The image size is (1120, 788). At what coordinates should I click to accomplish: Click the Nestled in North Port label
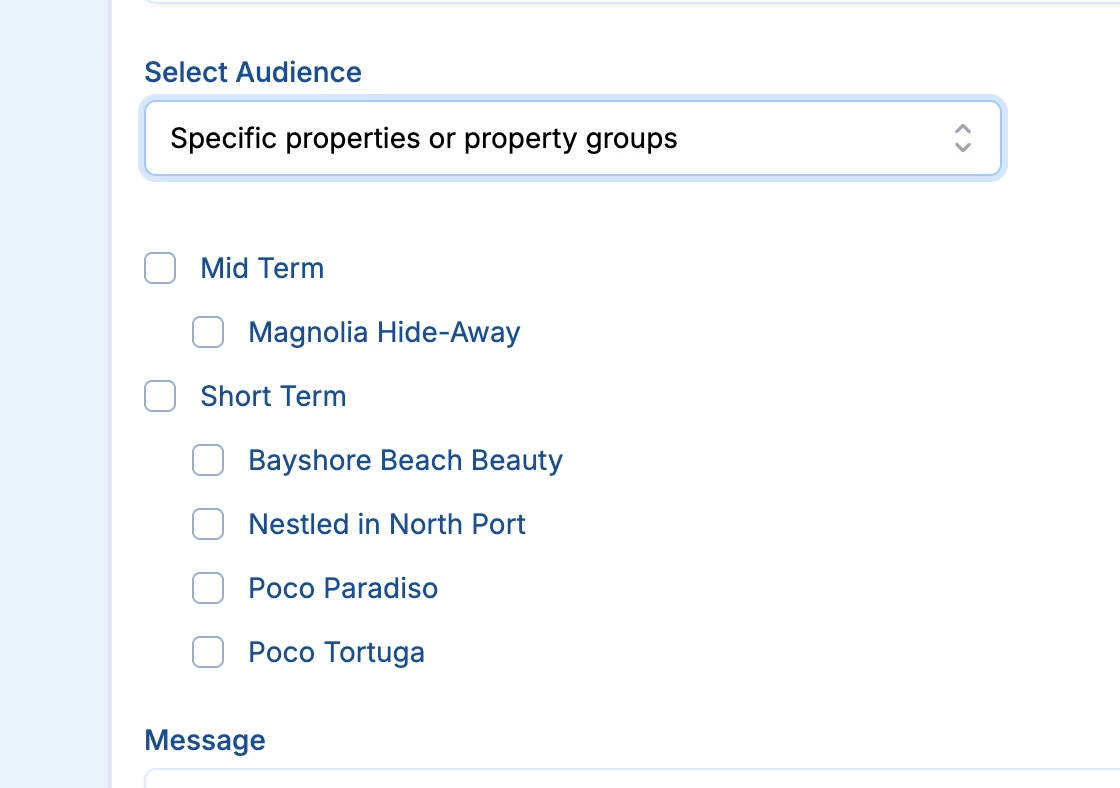coord(387,524)
